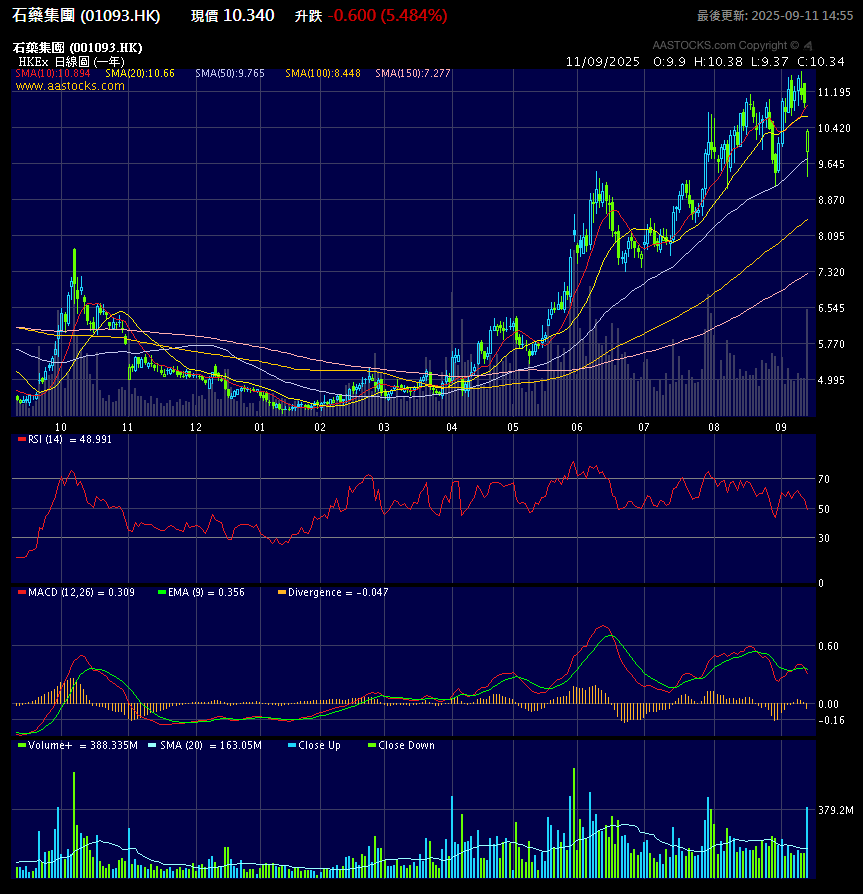Click the close price C:10.34
The height and width of the screenshot is (894, 863).
pos(821,62)
